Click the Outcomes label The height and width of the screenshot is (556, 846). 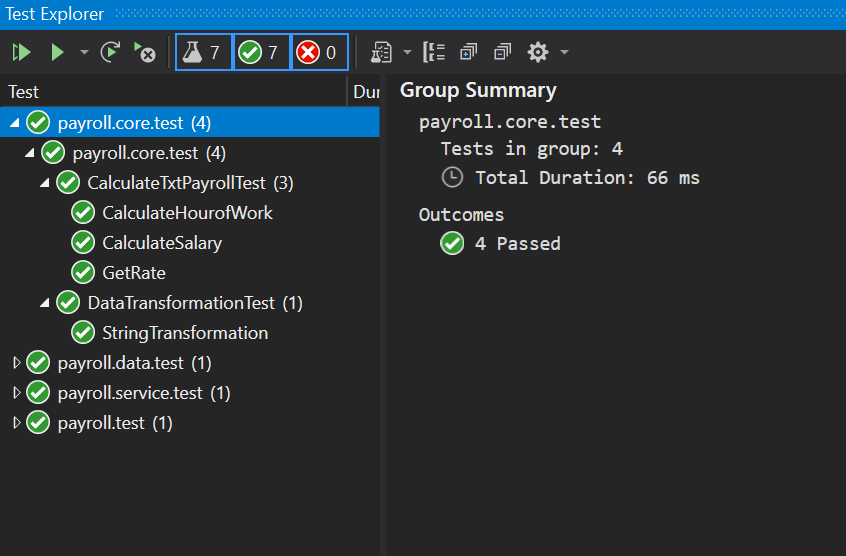click(461, 215)
